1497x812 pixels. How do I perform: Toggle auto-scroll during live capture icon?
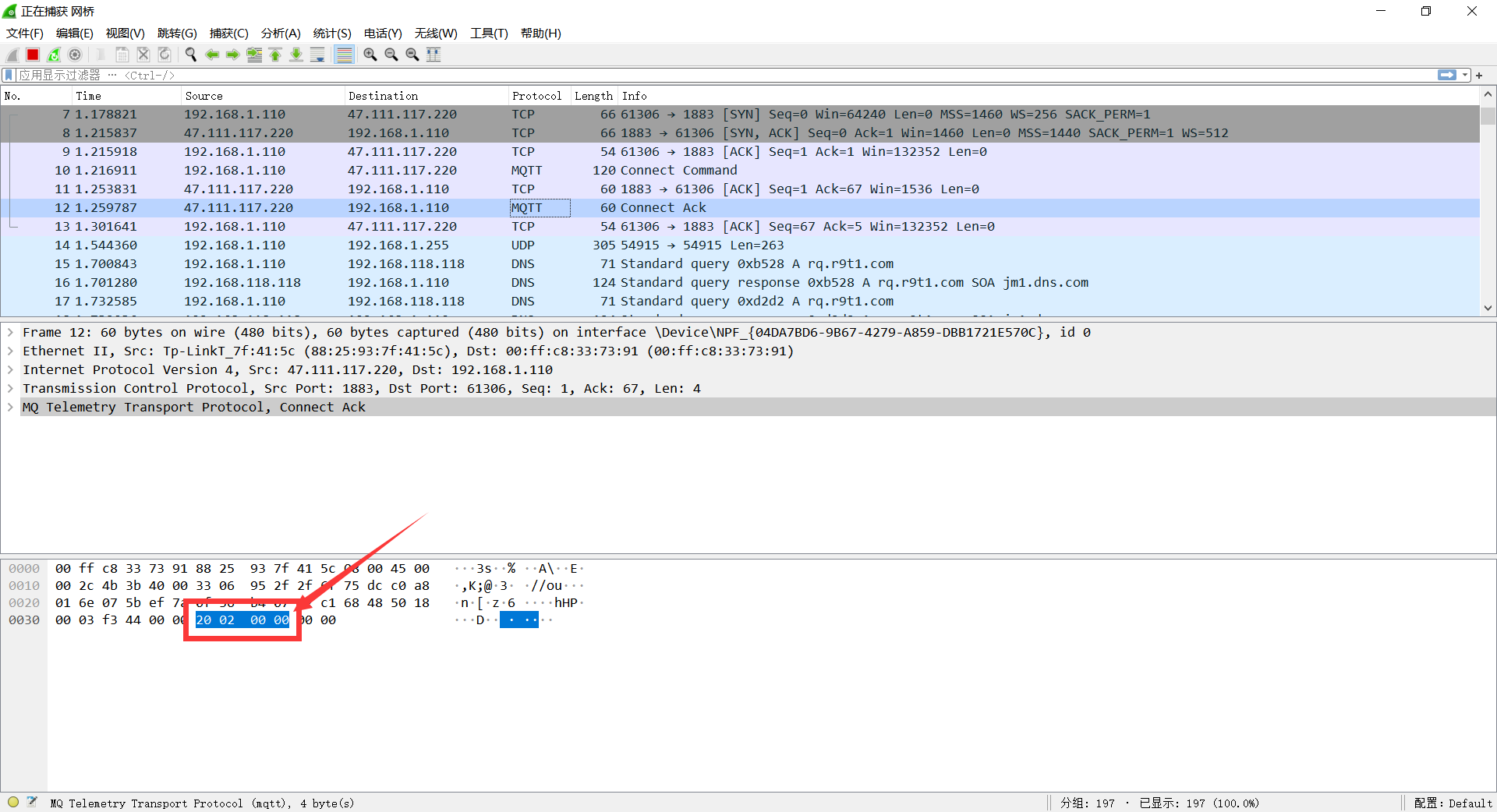coord(317,55)
